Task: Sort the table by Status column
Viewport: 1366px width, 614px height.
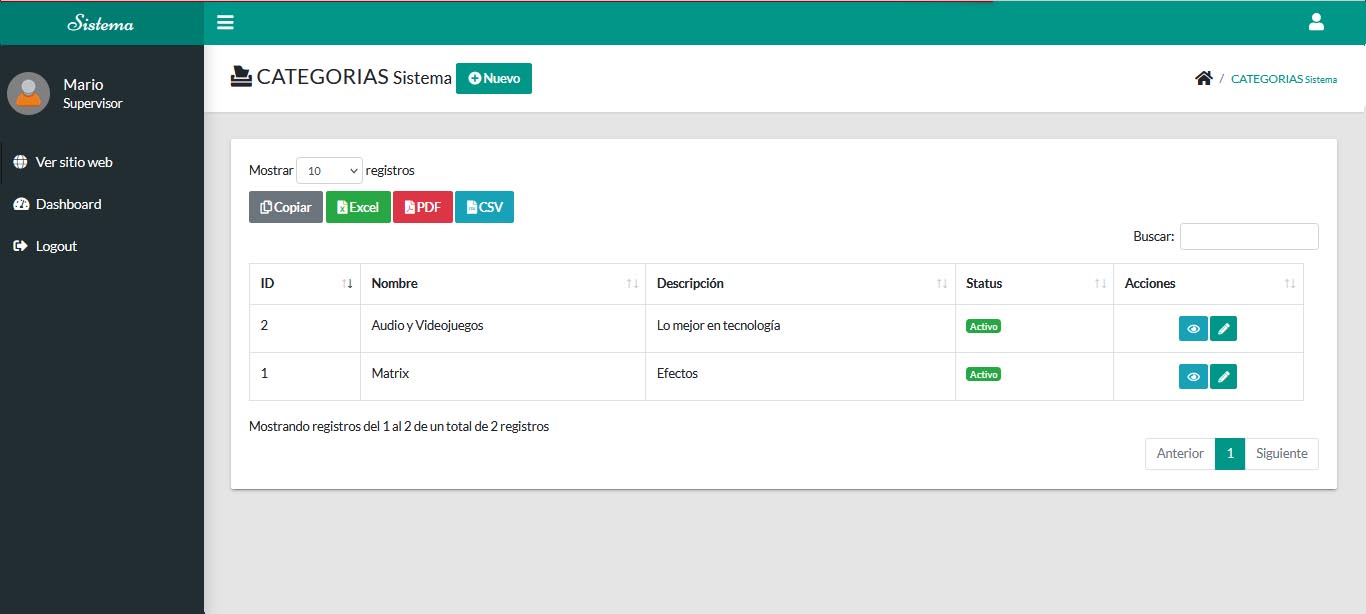Action: [x=1033, y=284]
